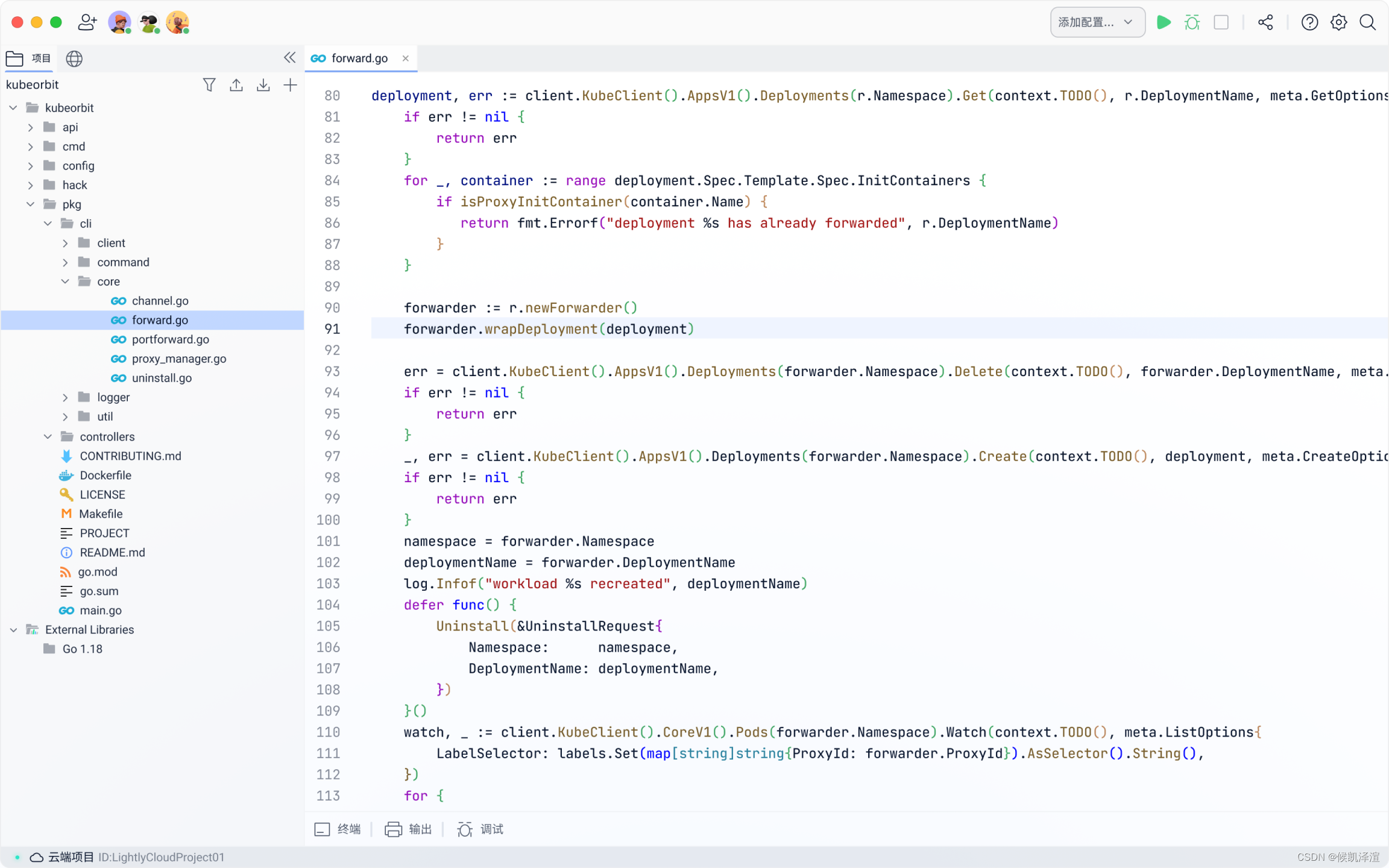Click the plus icon to add a new file

(290, 85)
